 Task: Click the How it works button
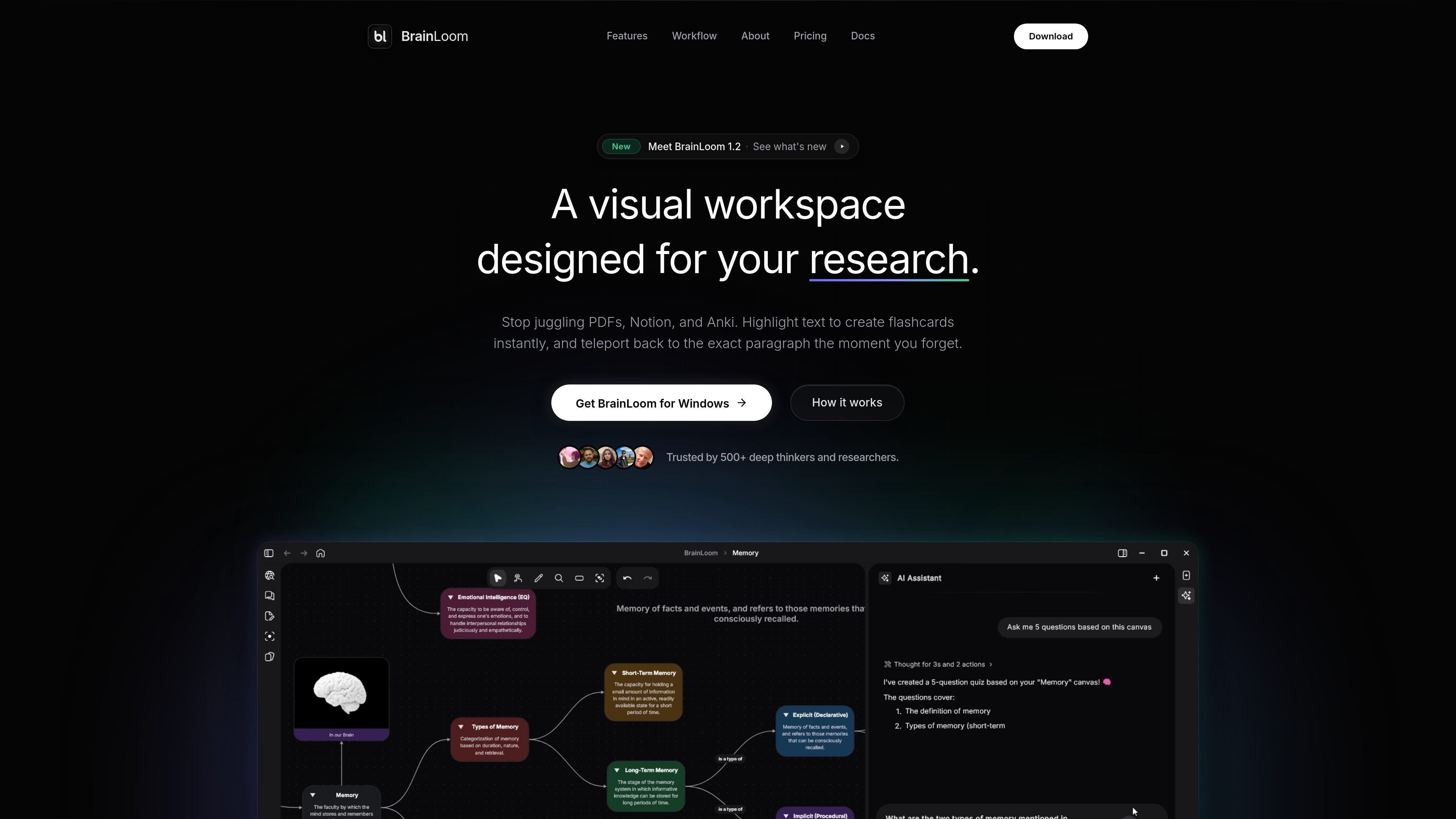pyautogui.click(x=847, y=402)
